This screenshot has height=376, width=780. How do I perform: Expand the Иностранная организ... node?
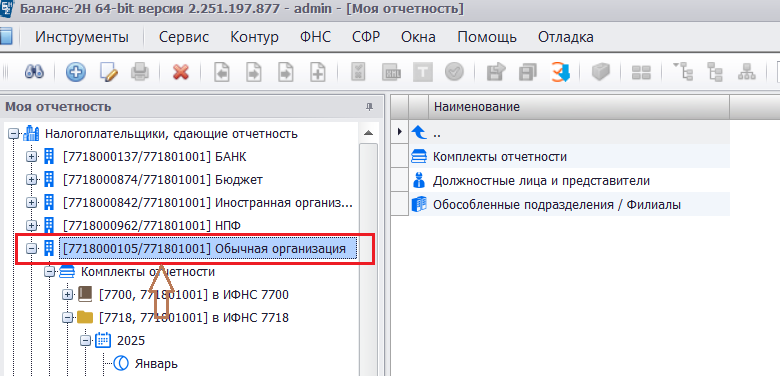click(x=31, y=203)
